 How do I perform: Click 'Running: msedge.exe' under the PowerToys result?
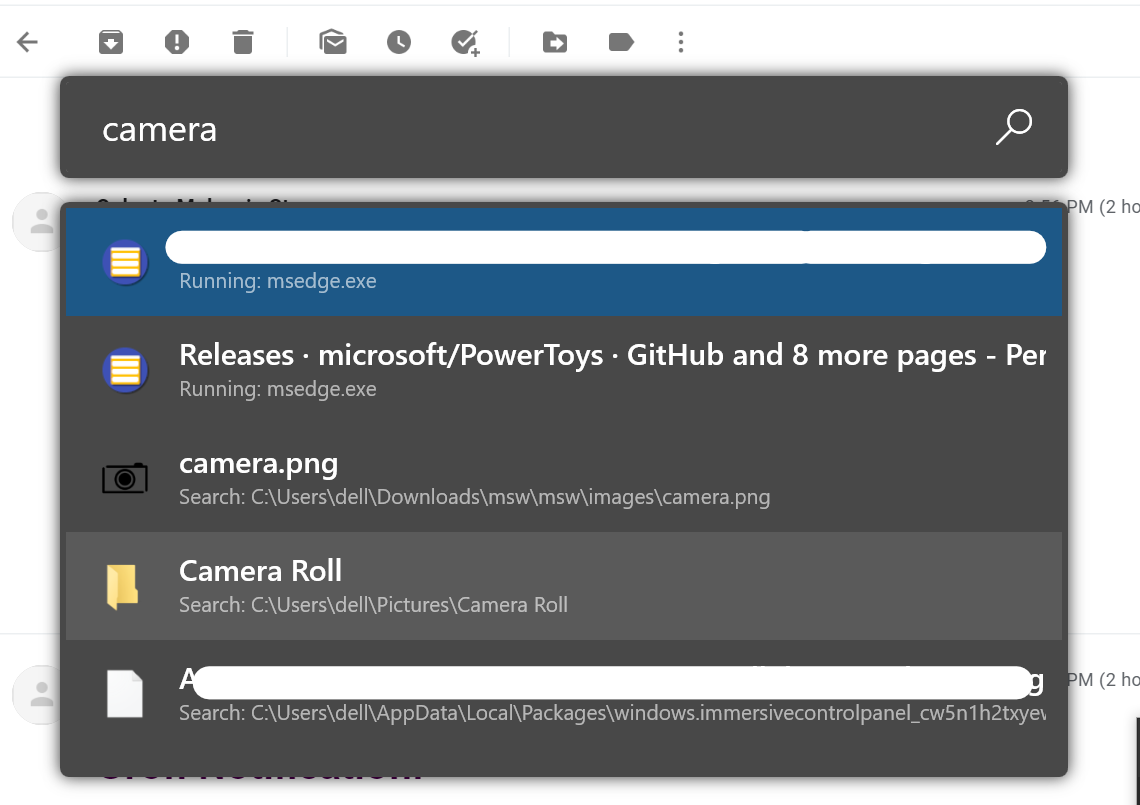[278, 389]
